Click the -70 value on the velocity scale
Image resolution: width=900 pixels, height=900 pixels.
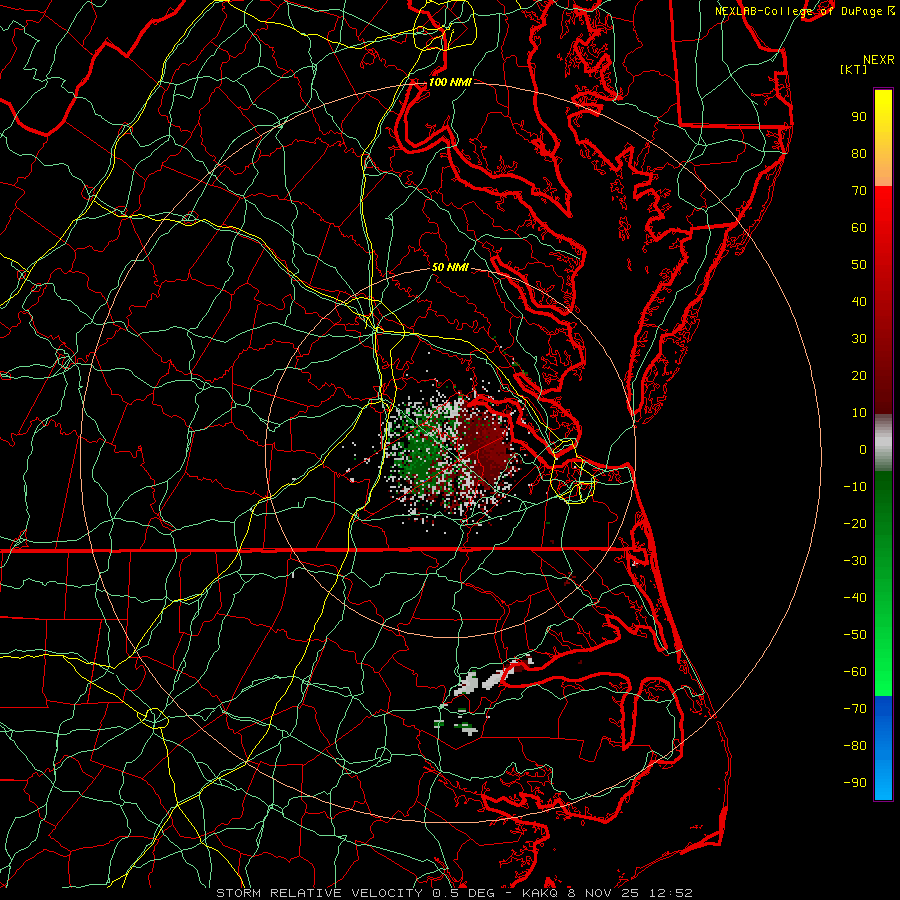point(855,709)
